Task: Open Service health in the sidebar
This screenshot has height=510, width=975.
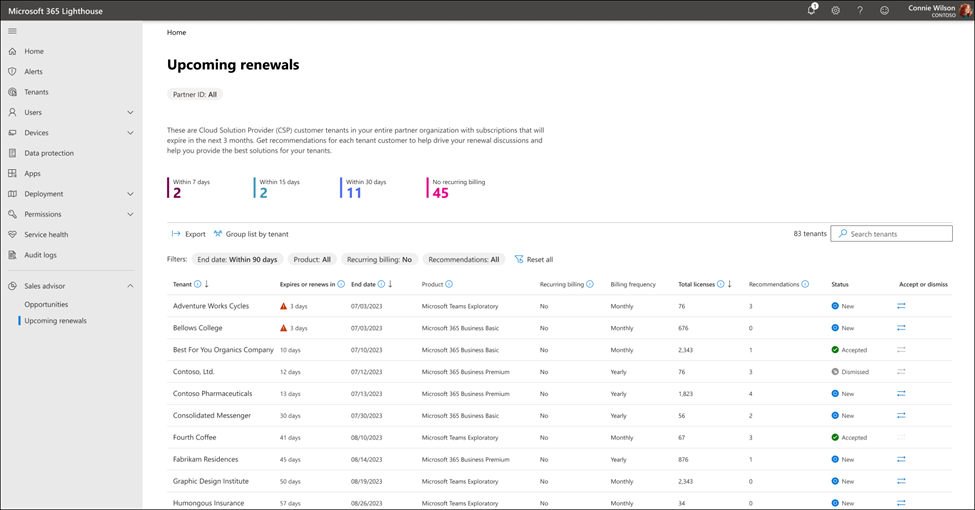Action: [x=46, y=234]
